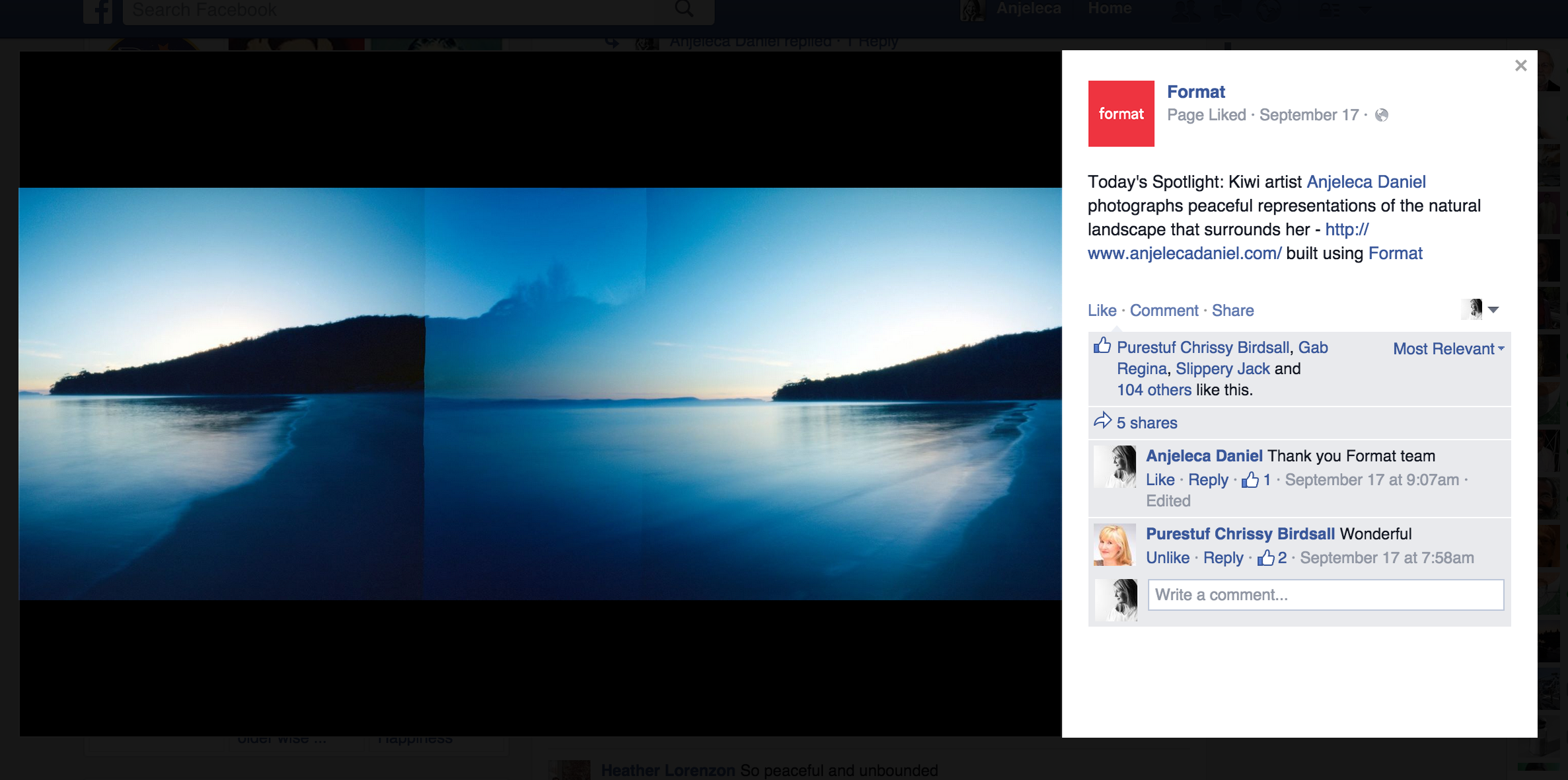Open the Format link at end of post text

pyautogui.click(x=1395, y=253)
